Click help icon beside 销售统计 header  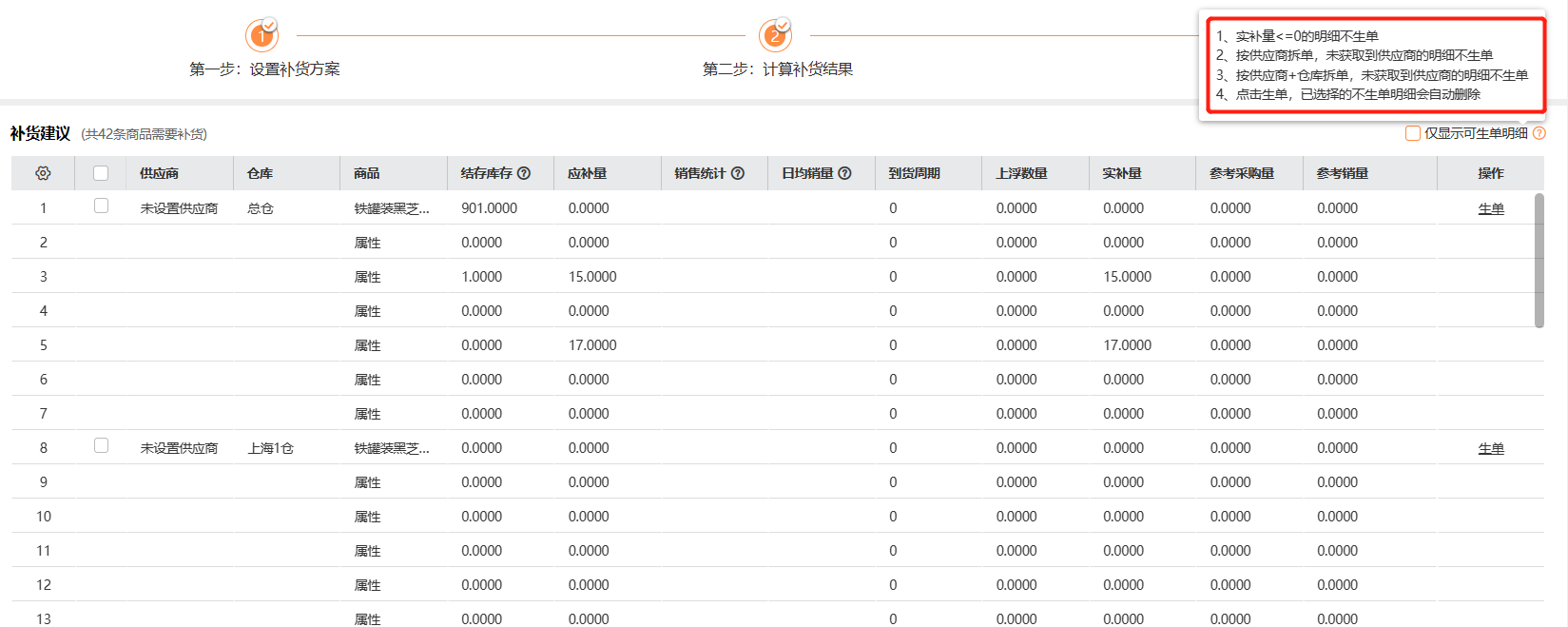click(x=738, y=173)
